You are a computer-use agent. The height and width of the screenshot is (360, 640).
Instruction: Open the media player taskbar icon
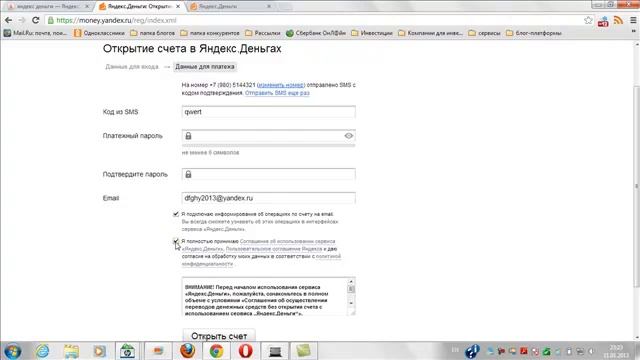(99, 351)
